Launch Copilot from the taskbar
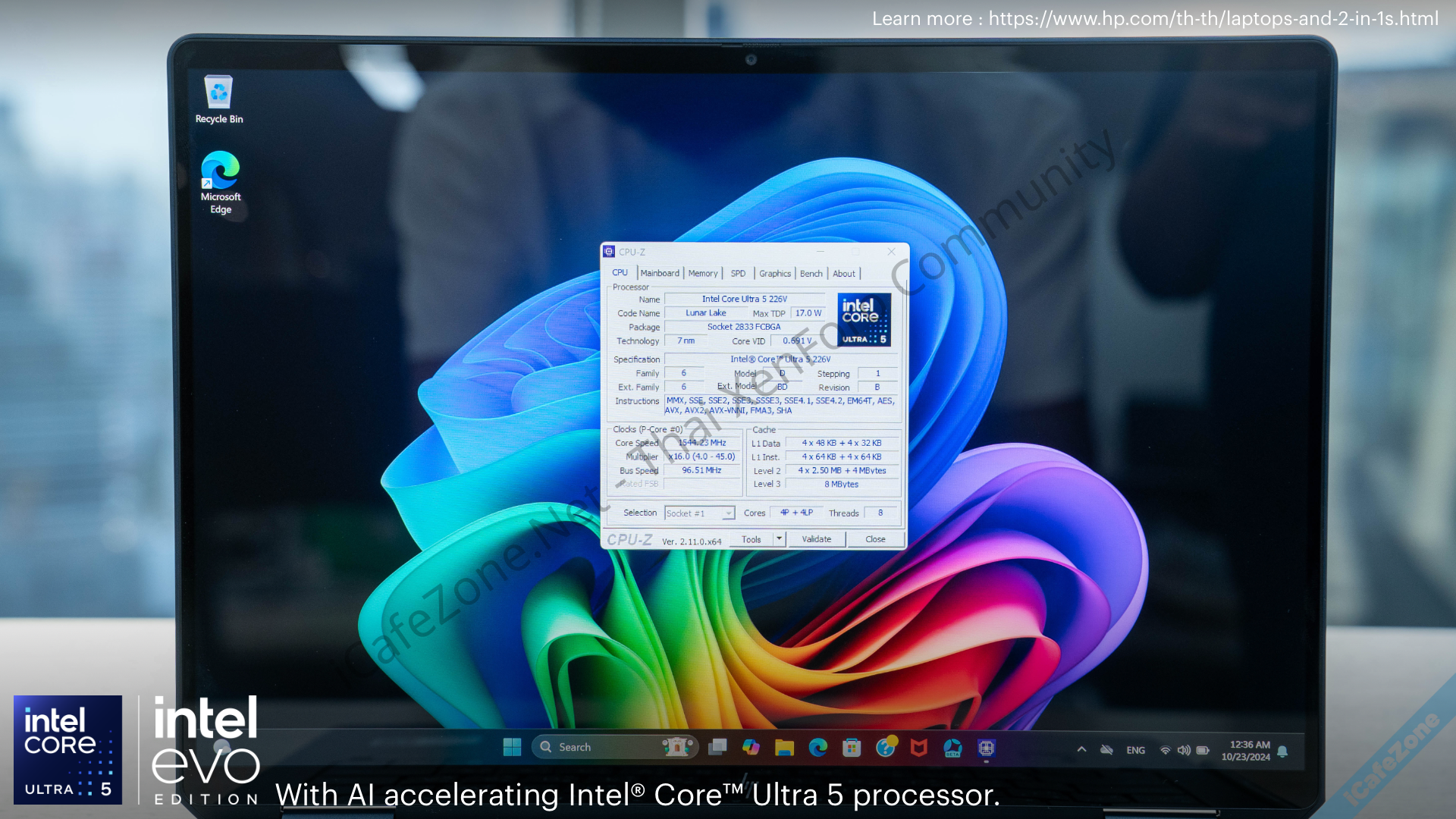Image resolution: width=1456 pixels, height=819 pixels. coord(751,748)
